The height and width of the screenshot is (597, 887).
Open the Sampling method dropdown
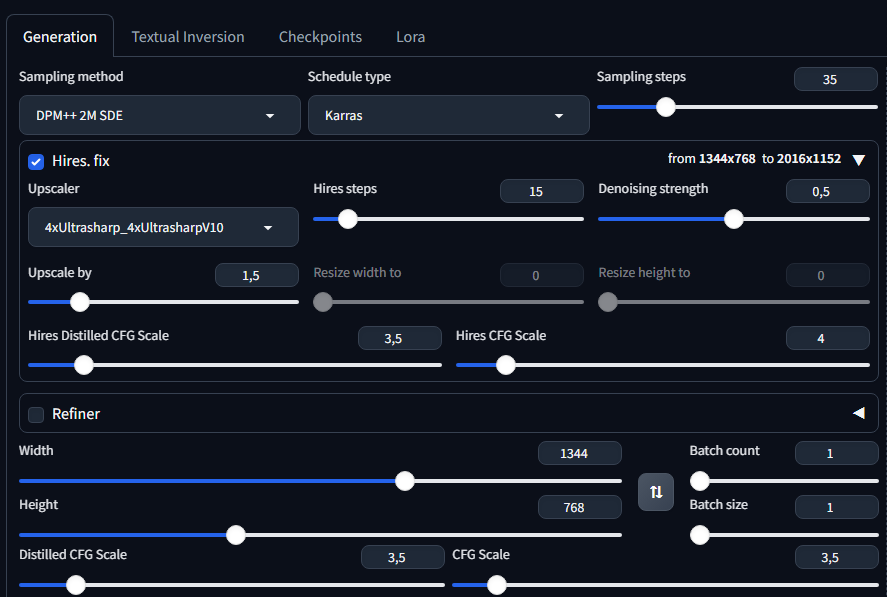[160, 115]
